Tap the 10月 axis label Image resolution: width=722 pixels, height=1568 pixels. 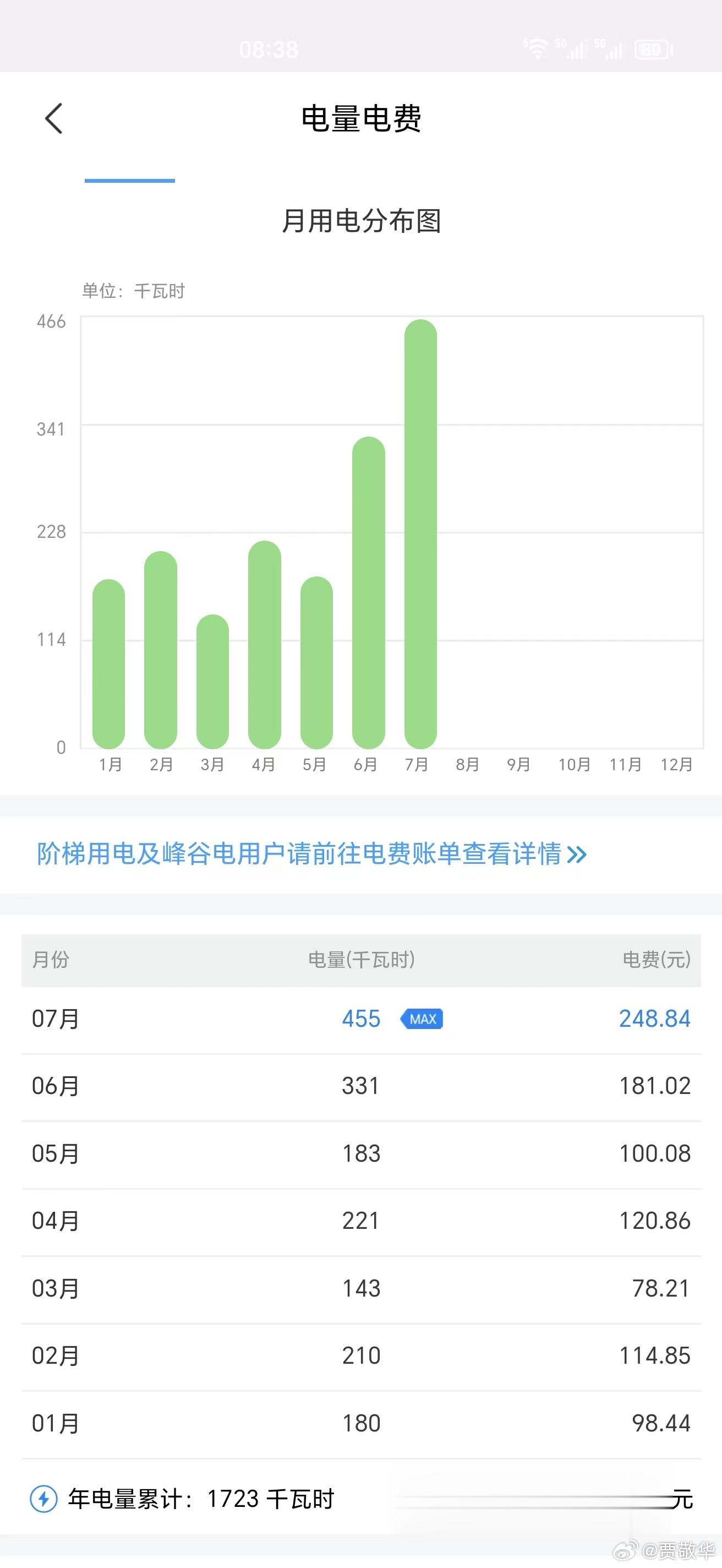575,765
